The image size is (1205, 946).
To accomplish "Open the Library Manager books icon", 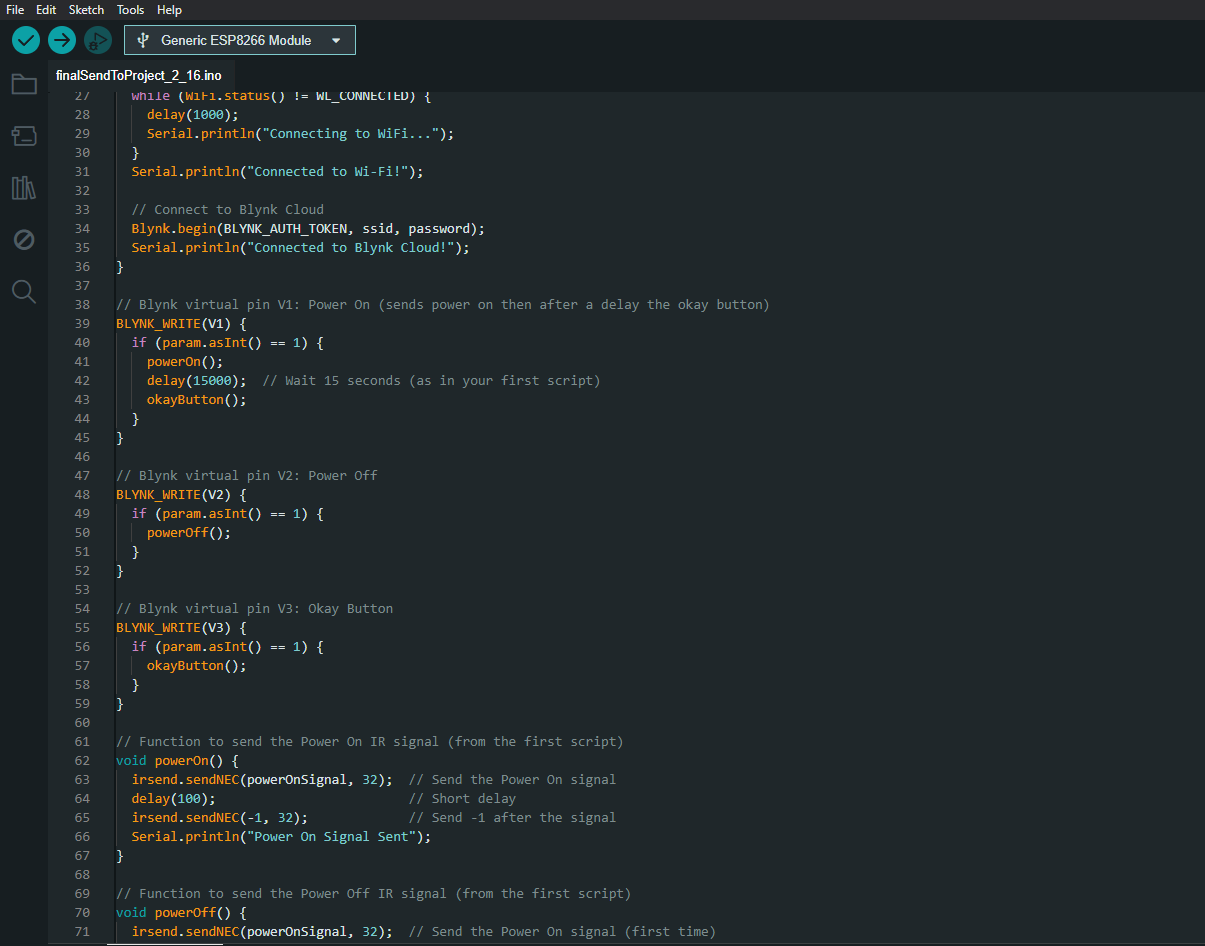I will [x=24, y=188].
